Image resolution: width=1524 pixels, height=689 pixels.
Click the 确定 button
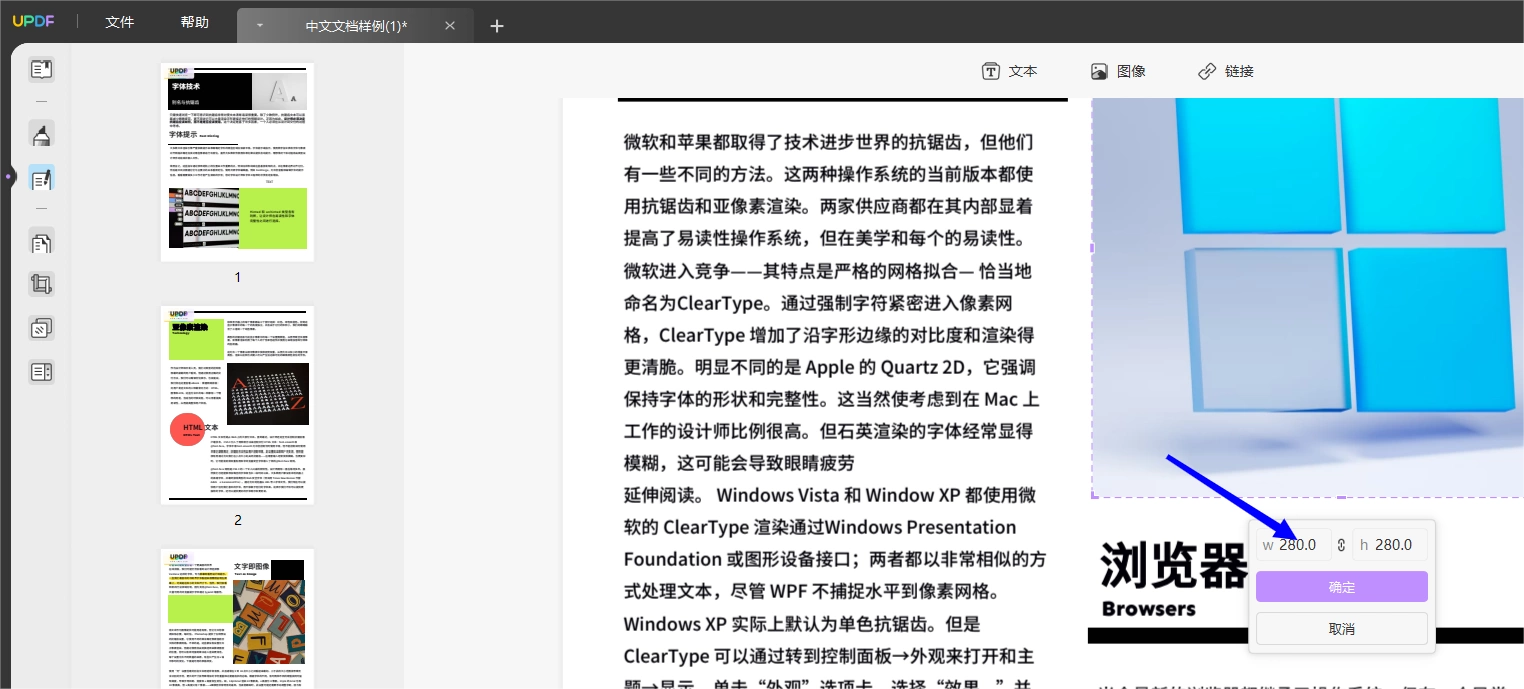coord(1341,587)
